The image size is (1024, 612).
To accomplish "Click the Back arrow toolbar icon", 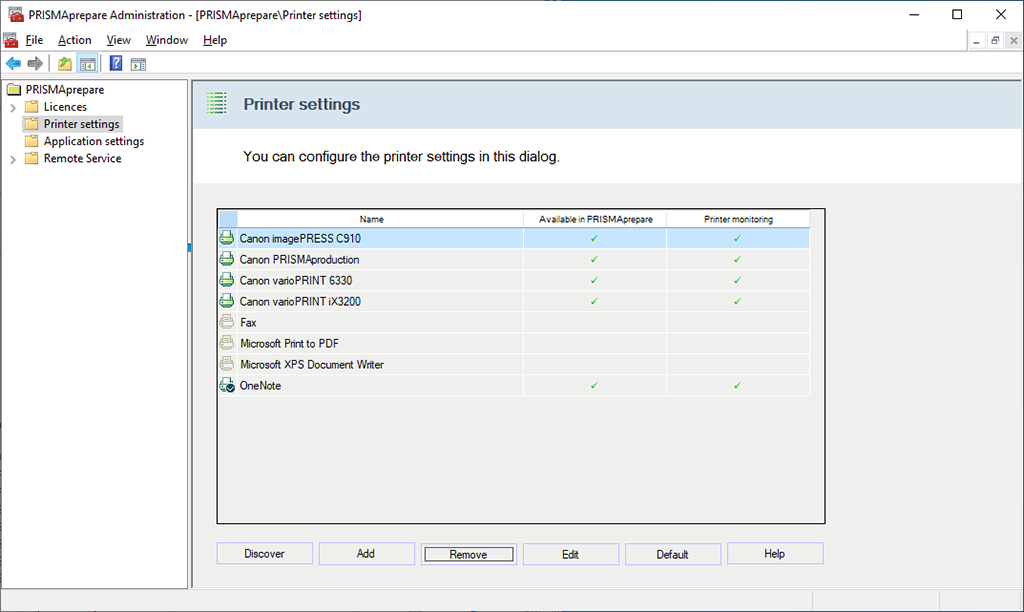I will coord(13,64).
